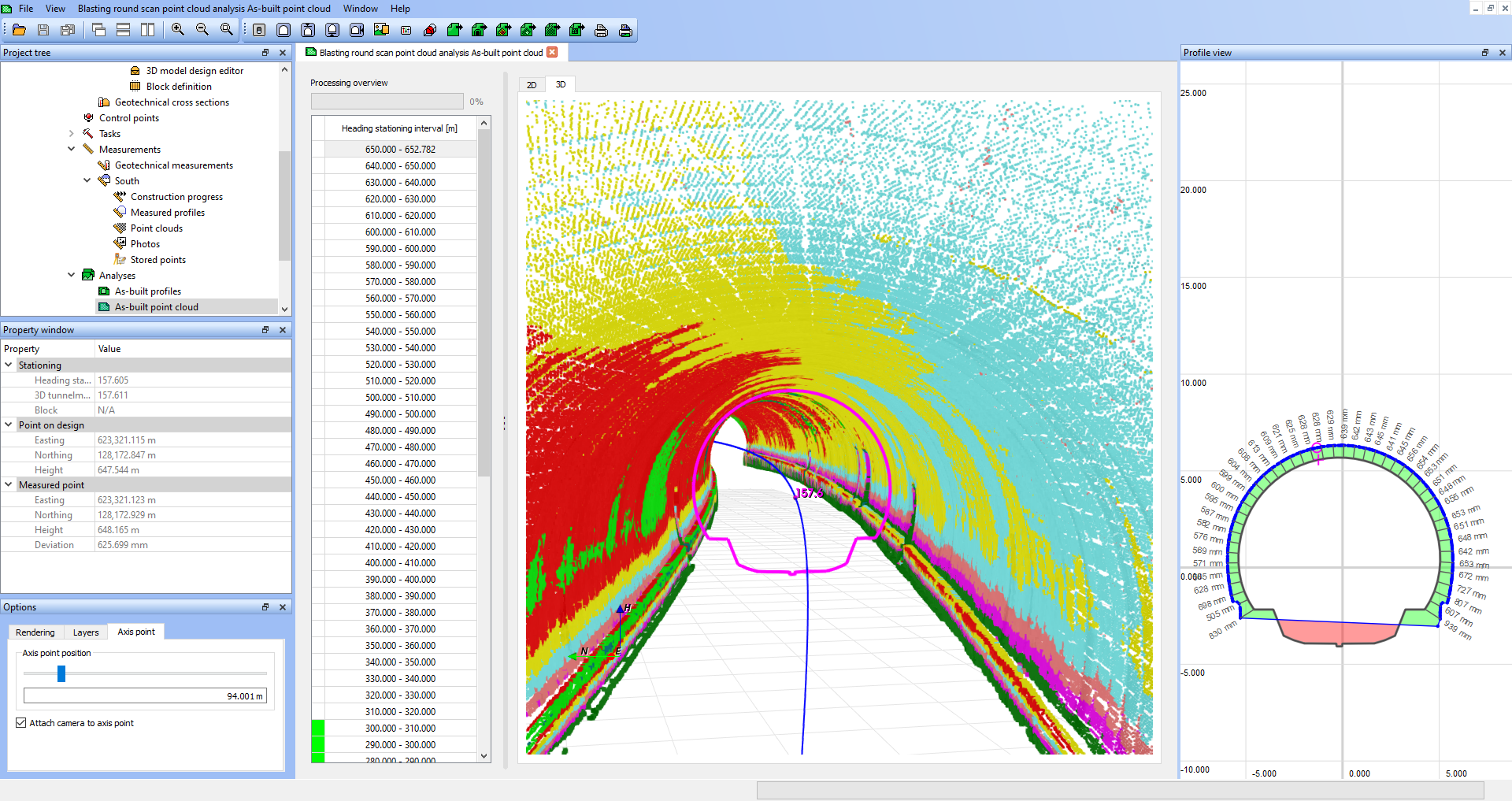Select the 300.000 - 310.000 stationing row
This screenshot has width=1512, height=801.
pos(400,728)
